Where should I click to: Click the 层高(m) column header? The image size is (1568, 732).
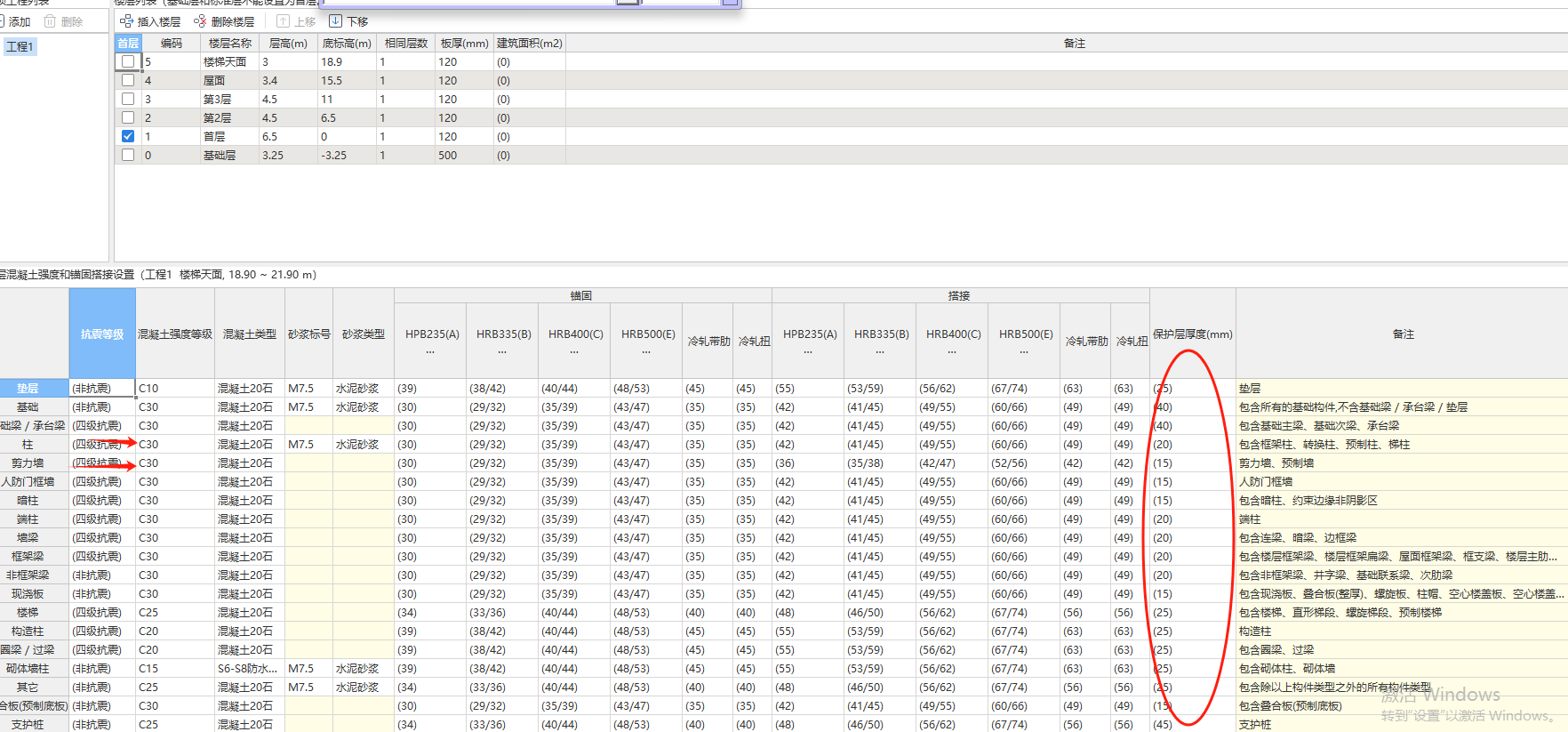288,43
